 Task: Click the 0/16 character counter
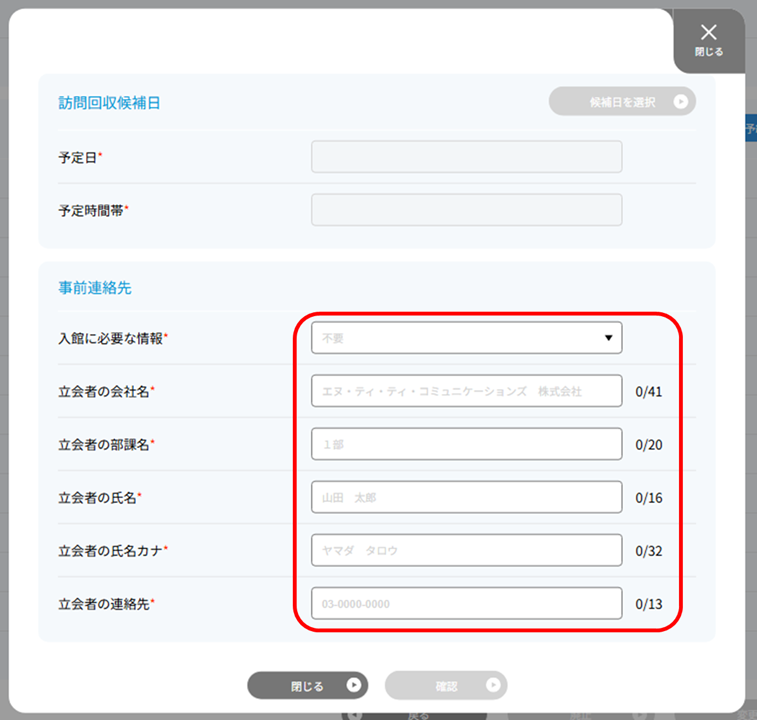pos(648,498)
